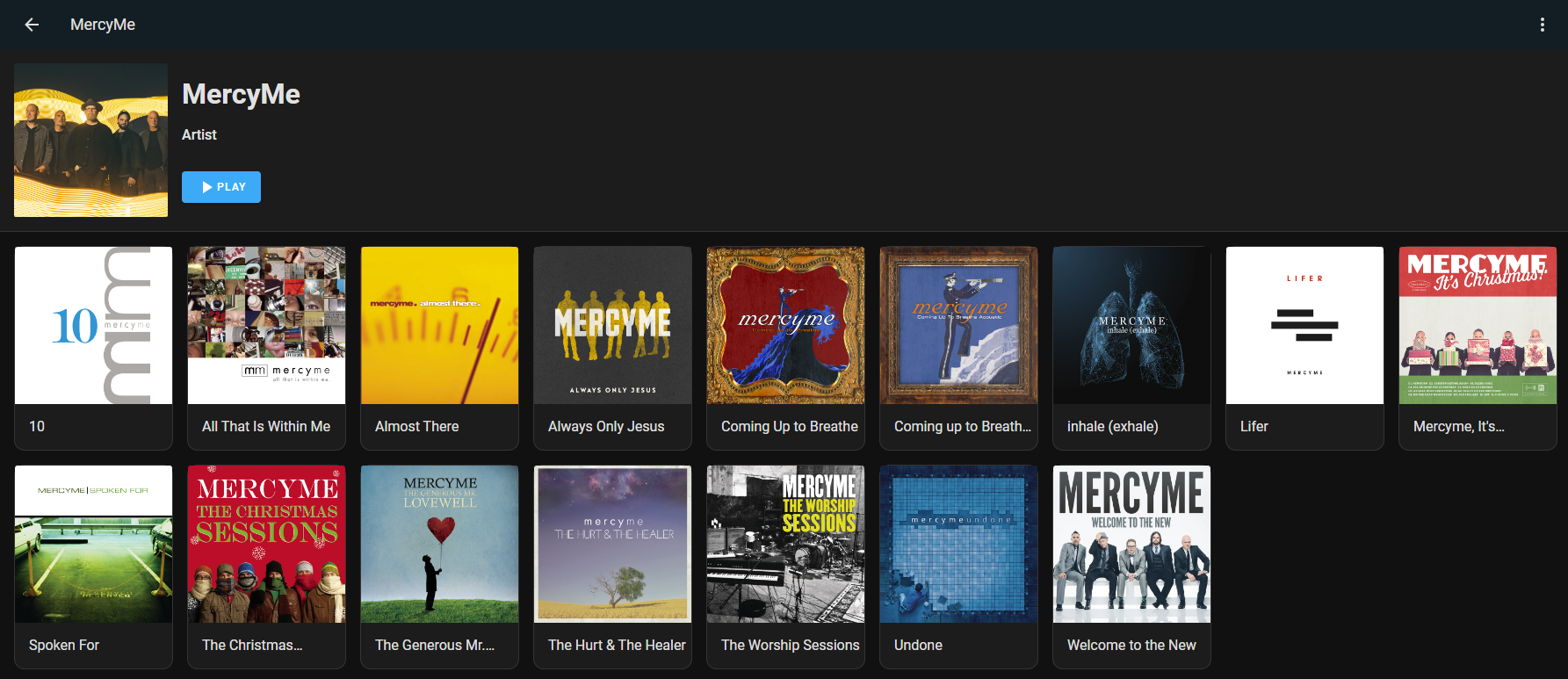Select the '10' album title
This screenshot has height=679, width=1568.
(37, 426)
